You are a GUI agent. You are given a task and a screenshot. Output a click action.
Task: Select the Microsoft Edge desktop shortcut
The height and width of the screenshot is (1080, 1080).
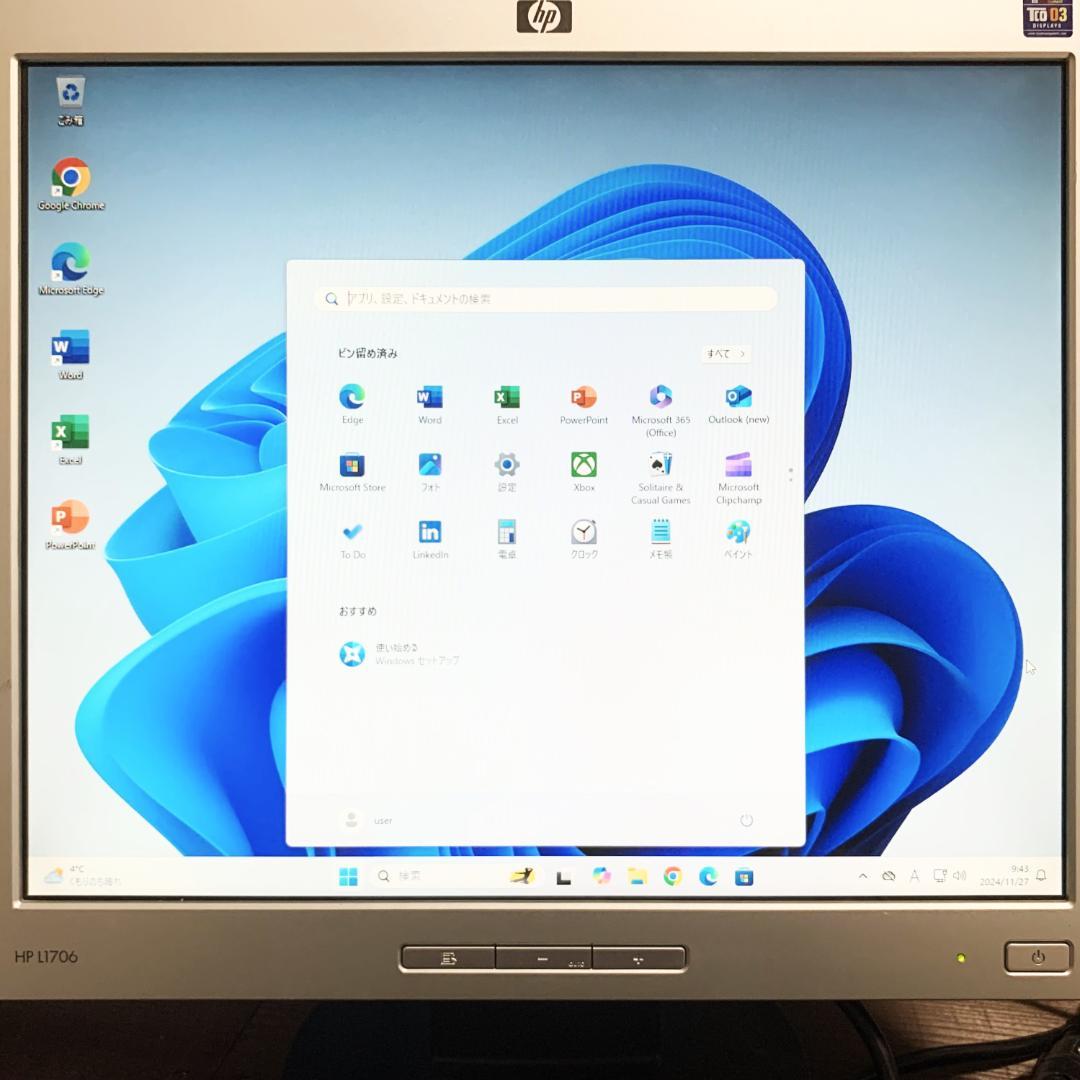[71, 269]
